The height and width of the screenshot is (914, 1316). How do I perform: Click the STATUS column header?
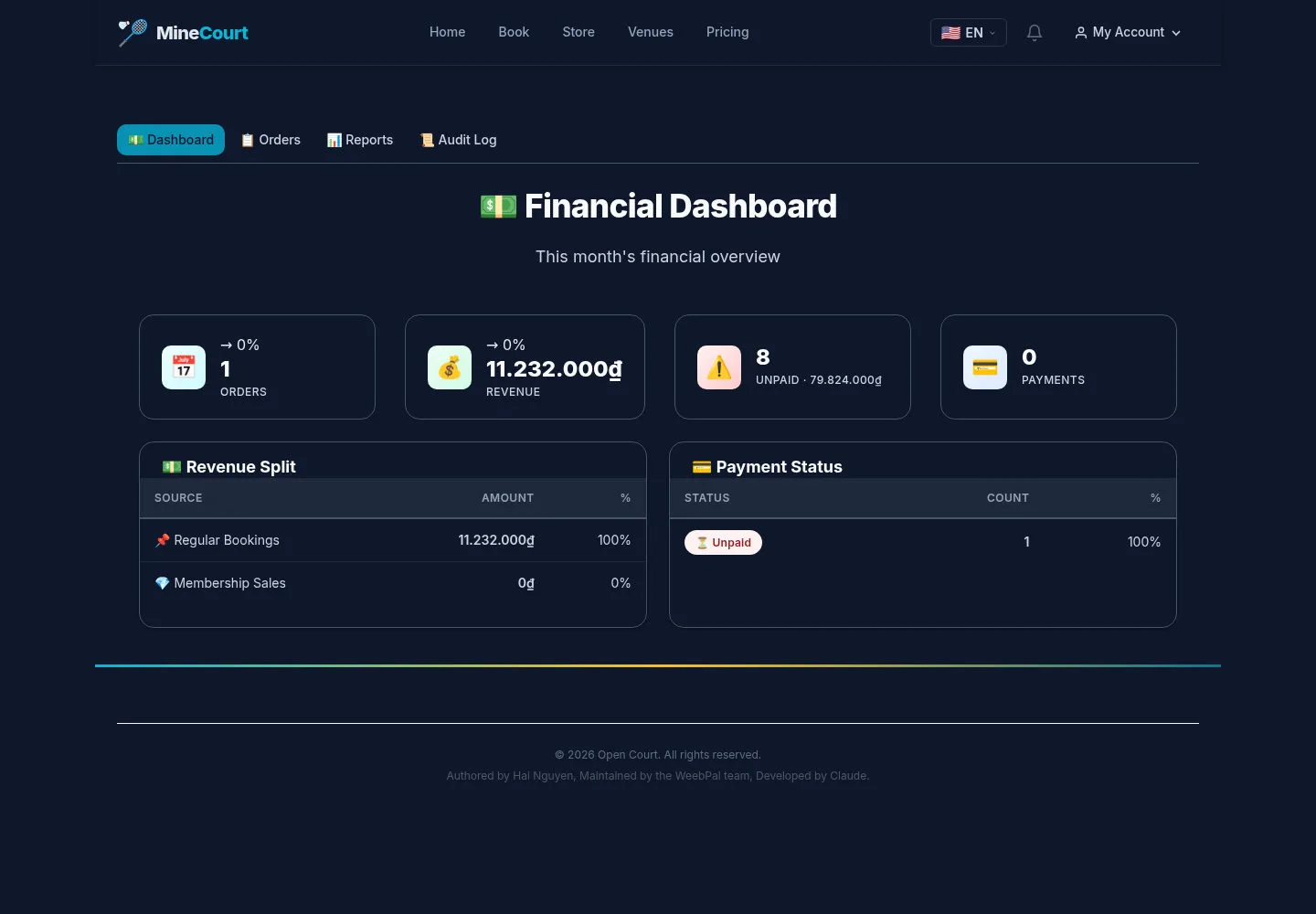(707, 498)
